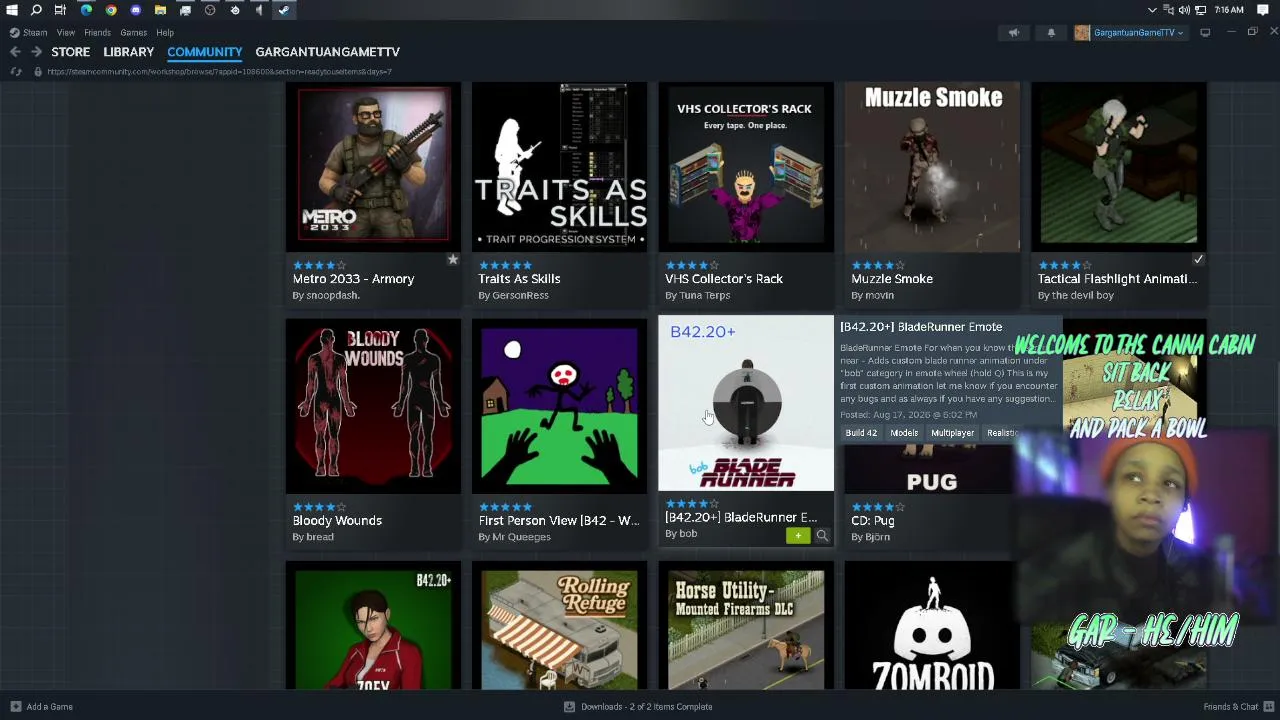Viewport: 1280px width, 720px height.
Task: Open the Rolling Refuge thumbnail
Action: (x=559, y=625)
